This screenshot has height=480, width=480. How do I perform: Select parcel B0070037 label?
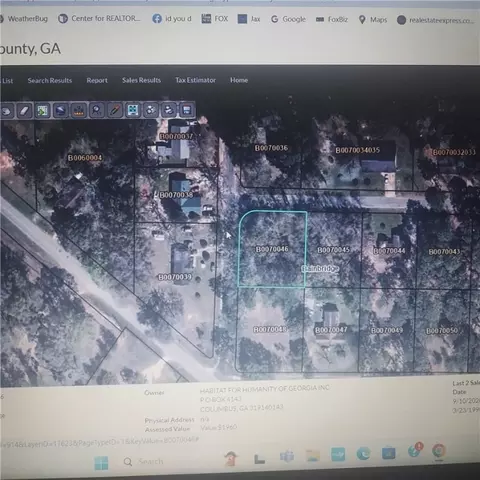pyautogui.click(x=176, y=136)
